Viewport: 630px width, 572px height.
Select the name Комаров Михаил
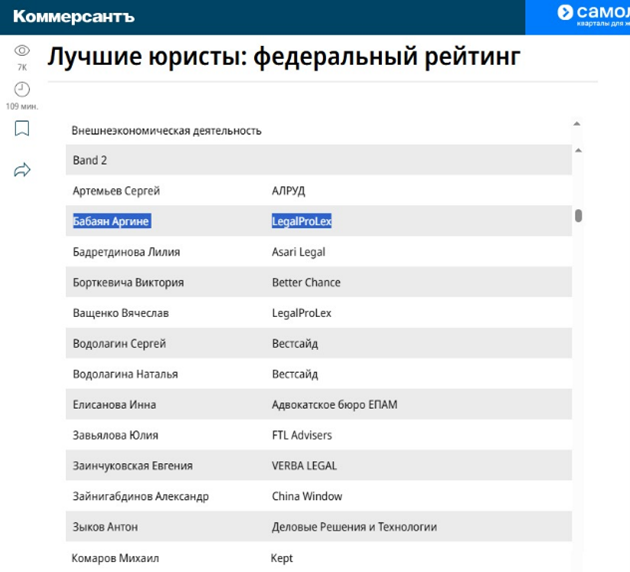pos(115,558)
